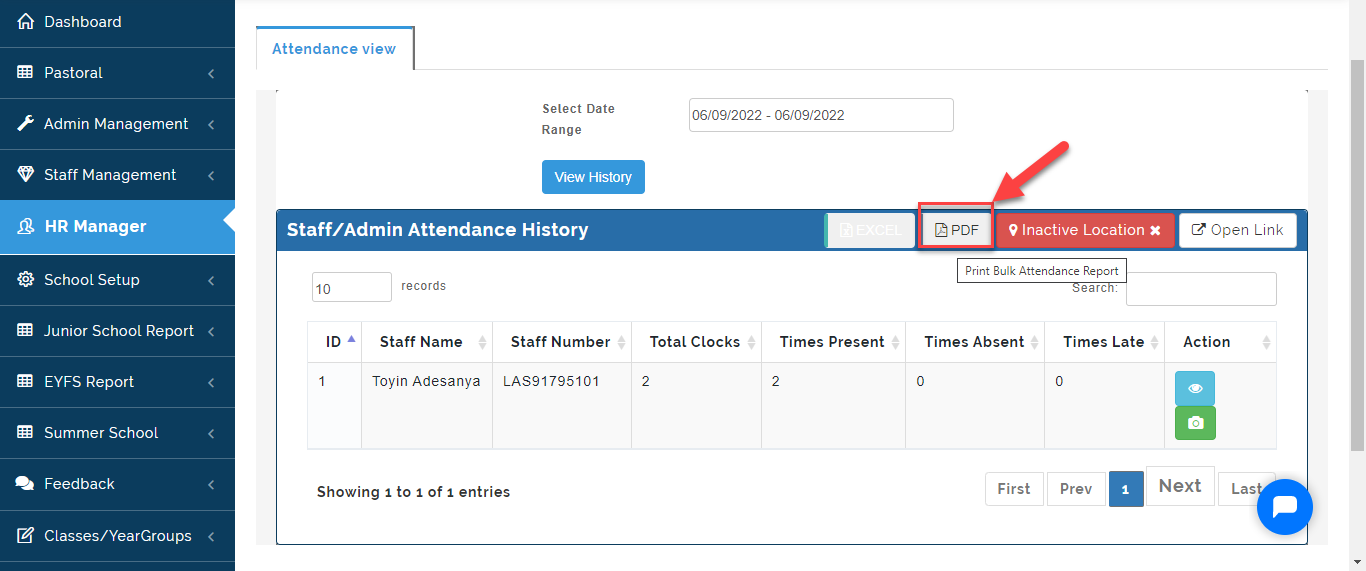
Task: Sort the table by Action column
Action: 1220,341
